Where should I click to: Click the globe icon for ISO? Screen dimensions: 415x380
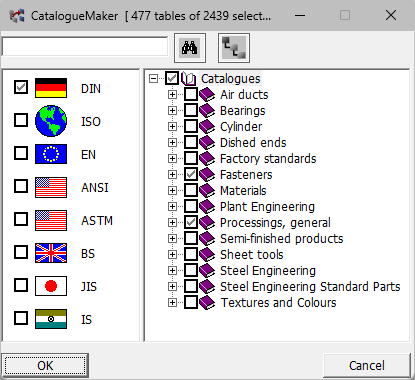coord(51,121)
